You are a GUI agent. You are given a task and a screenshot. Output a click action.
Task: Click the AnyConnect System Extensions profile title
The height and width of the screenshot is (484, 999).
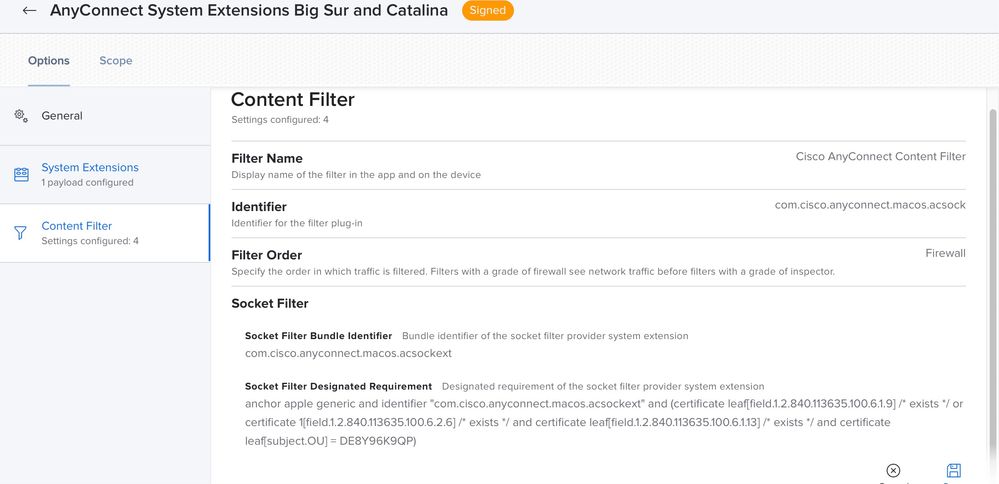click(249, 11)
